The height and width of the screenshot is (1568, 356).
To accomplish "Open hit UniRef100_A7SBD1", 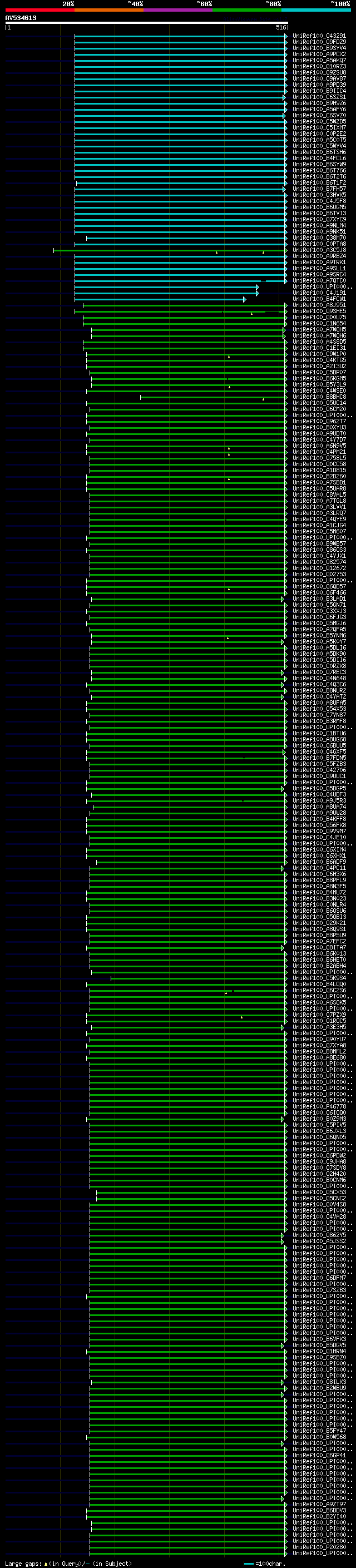I will point(319,482).
